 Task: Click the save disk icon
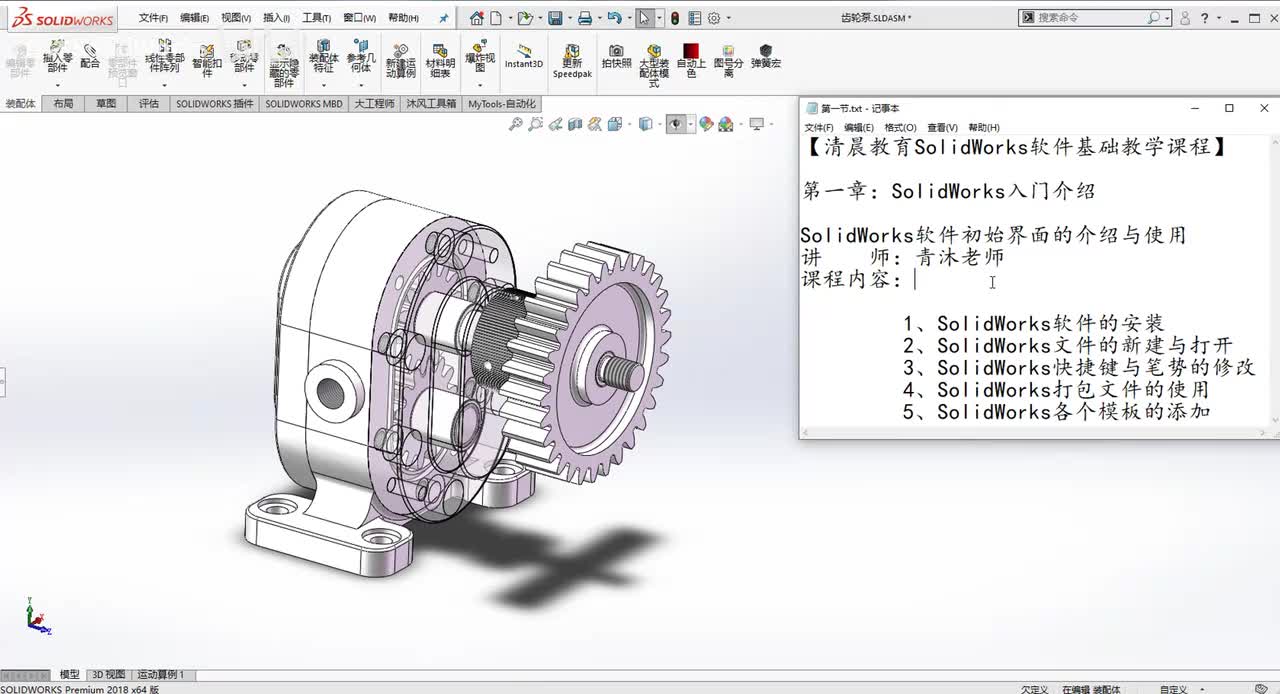coord(555,18)
